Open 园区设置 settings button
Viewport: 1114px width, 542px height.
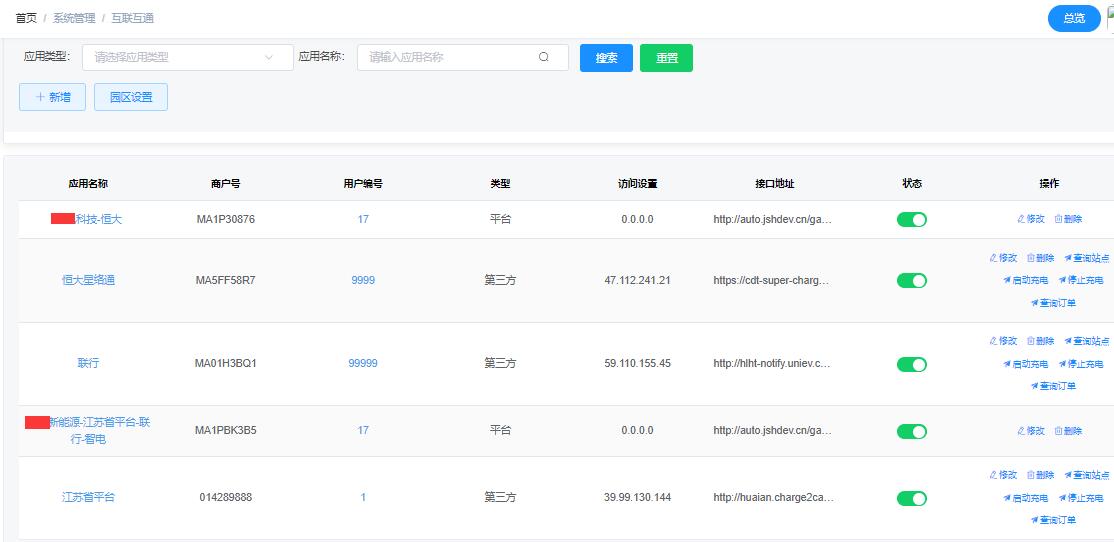pos(131,97)
